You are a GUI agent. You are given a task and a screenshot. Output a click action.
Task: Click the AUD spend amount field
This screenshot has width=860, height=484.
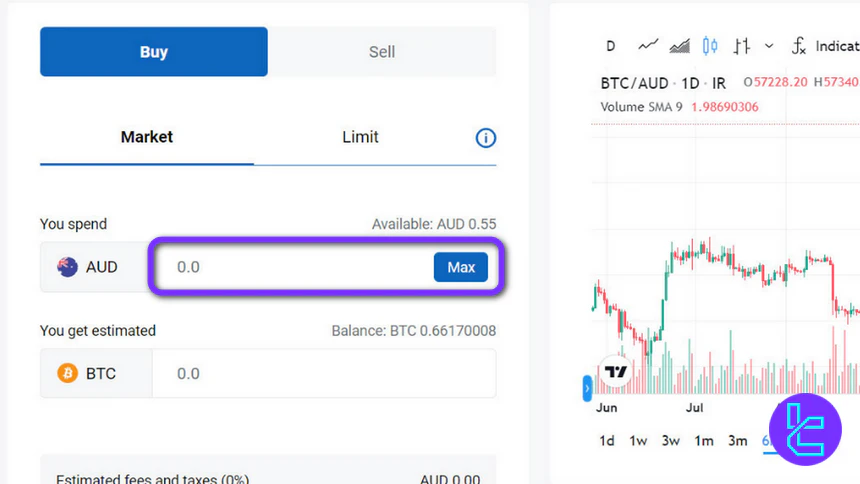point(295,267)
